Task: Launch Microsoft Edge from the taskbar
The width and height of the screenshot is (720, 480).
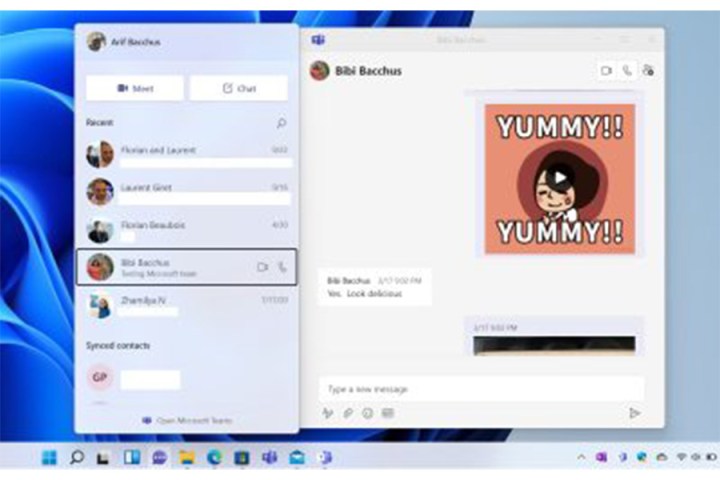Action: (x=214, y=457)
